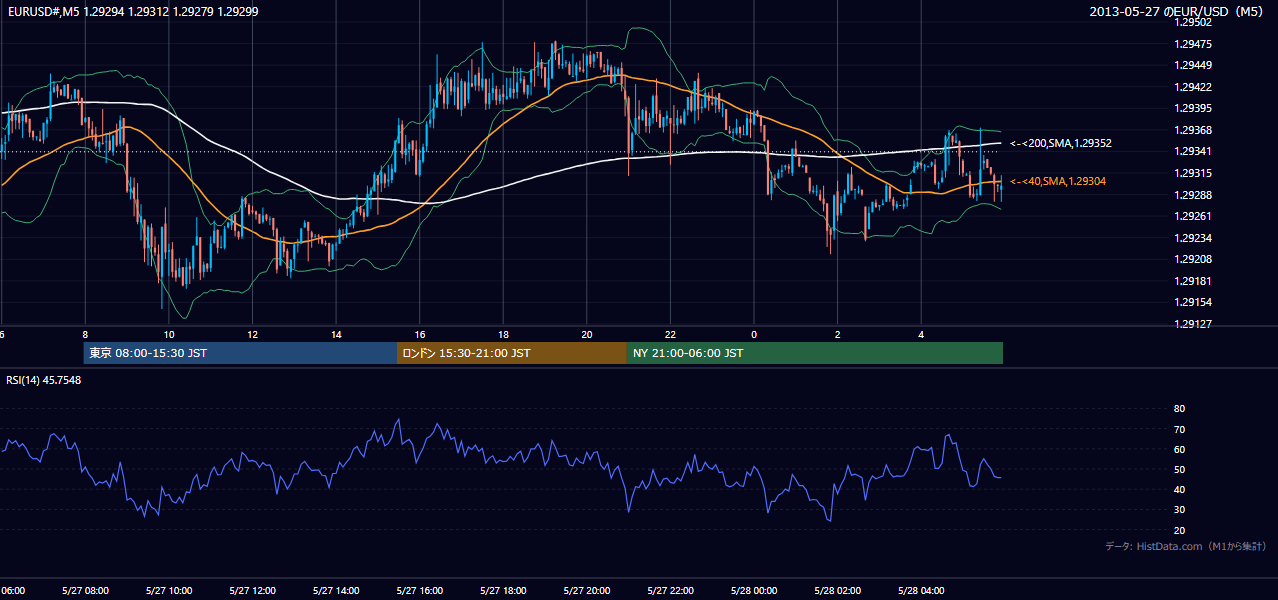Click hour tick 16 under price chart
Image resolution: width=1278 pixels, height=600 pixels.
(420, 335)
